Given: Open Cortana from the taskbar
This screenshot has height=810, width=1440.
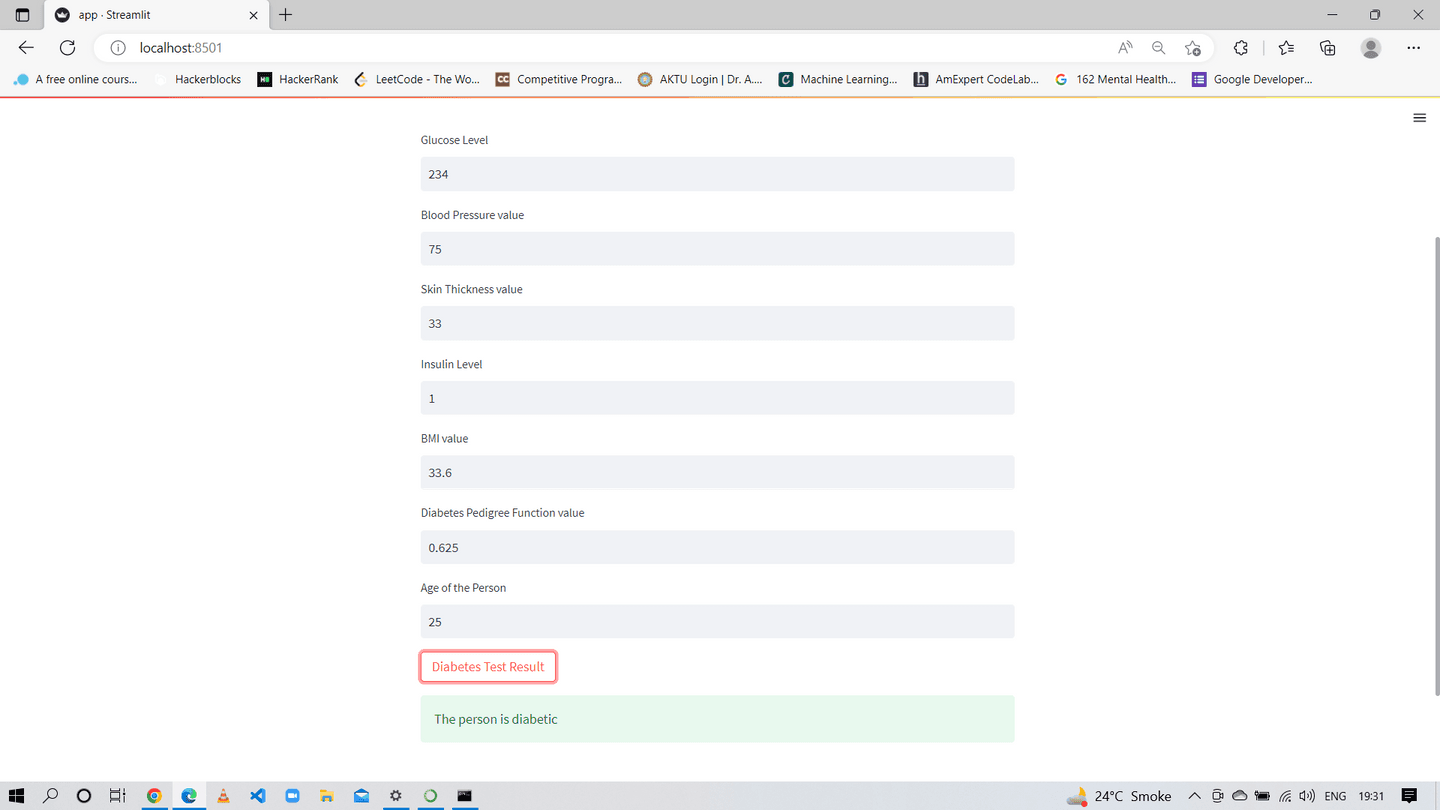Looking at the screenshot, I should 84,796.
